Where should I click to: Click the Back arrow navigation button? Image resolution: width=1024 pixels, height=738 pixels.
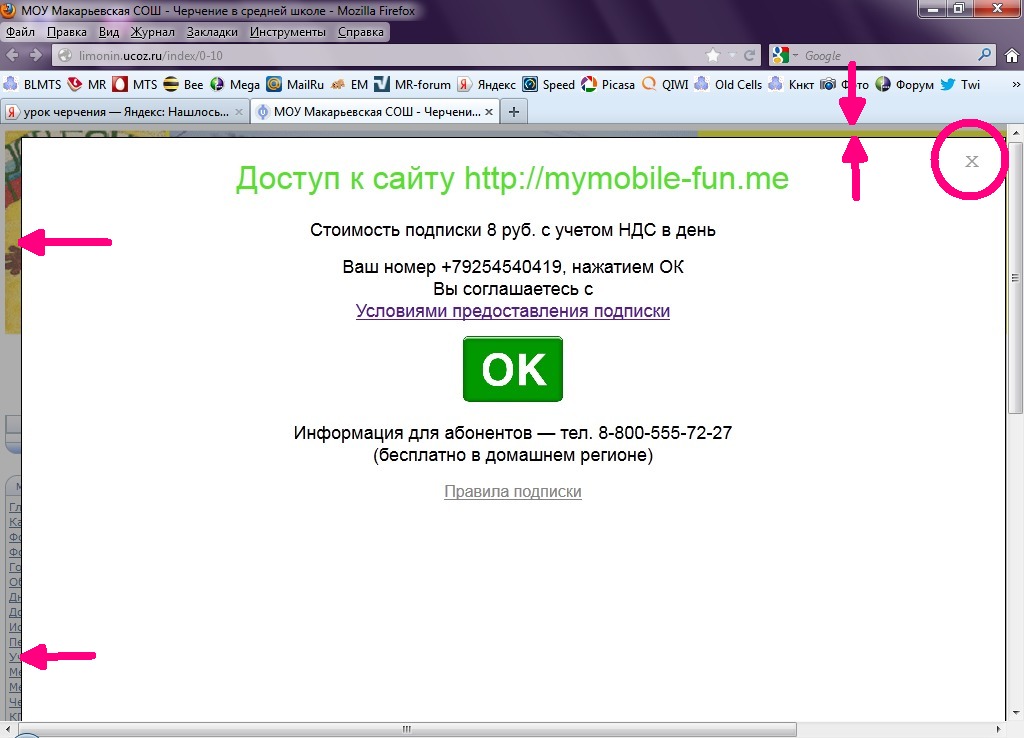coord(14,55)
